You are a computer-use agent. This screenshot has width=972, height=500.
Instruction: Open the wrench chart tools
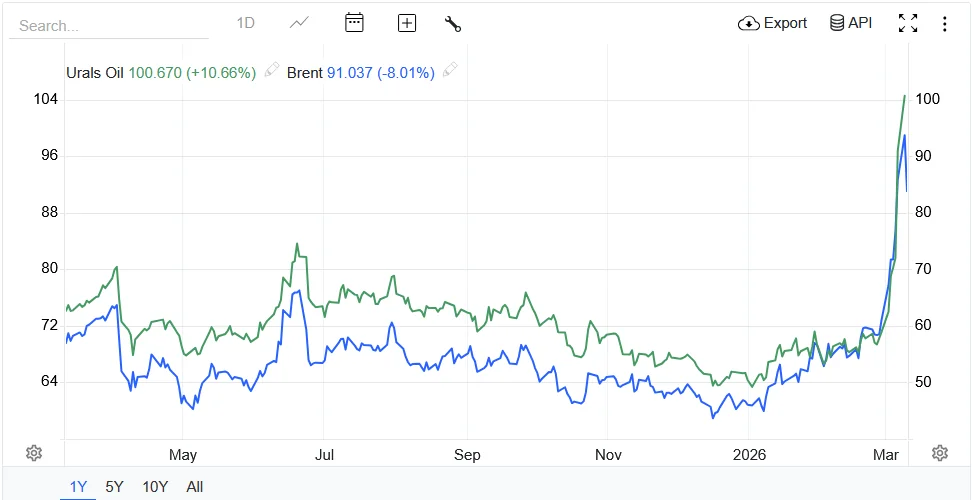(453, 23)
